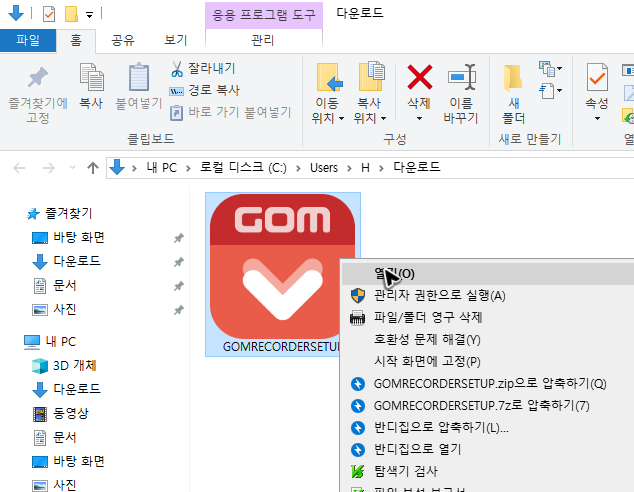The width and height of the screenshot is (634, 492).
Task: Select 바탕 화면 under 내 PC
Action: coord(79,461)
